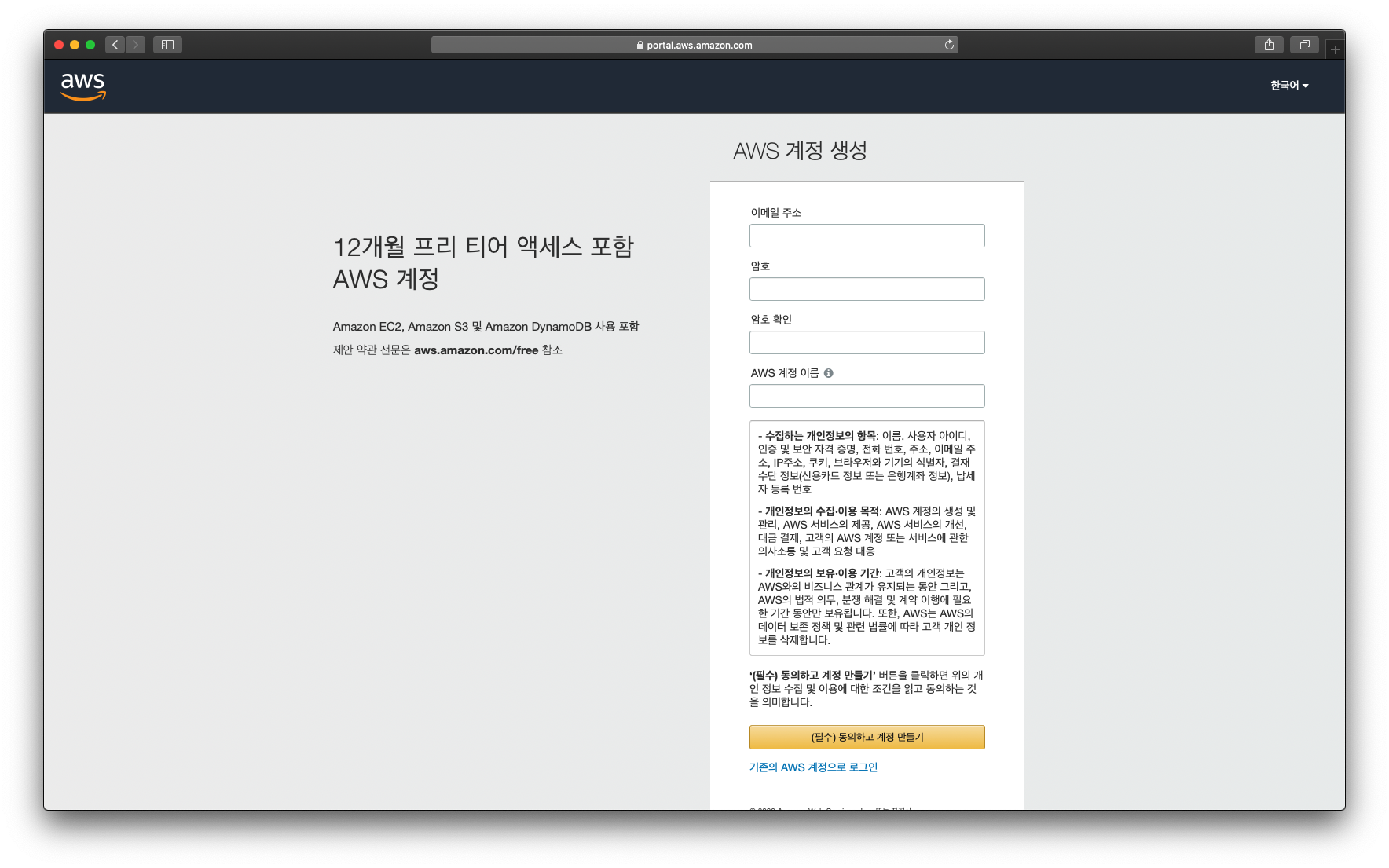Image resolution: width=1389 pixels, height=868 pixels.
Task: Click the AWS logo in header
Action: (x=83, y=86)
